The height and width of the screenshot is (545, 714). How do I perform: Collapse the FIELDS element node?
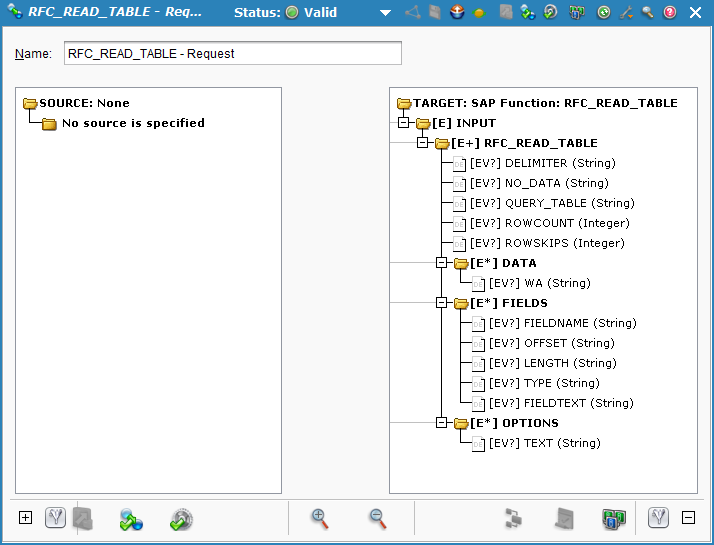coord(442,303)
